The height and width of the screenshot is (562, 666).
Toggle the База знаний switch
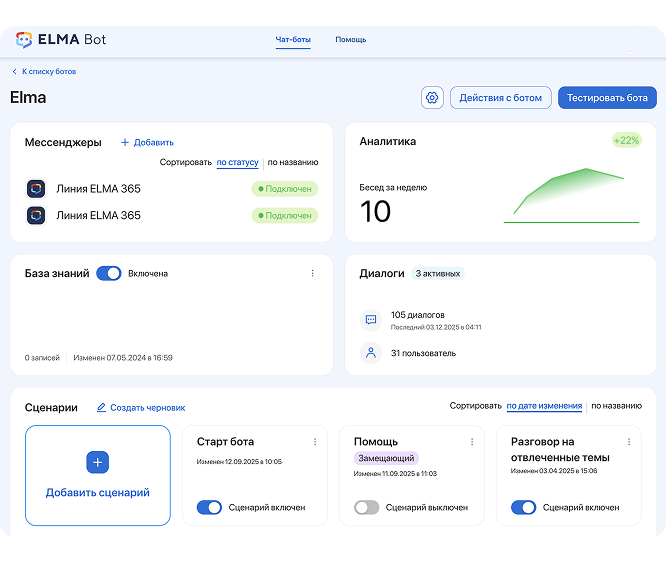[x=109, y=273]
